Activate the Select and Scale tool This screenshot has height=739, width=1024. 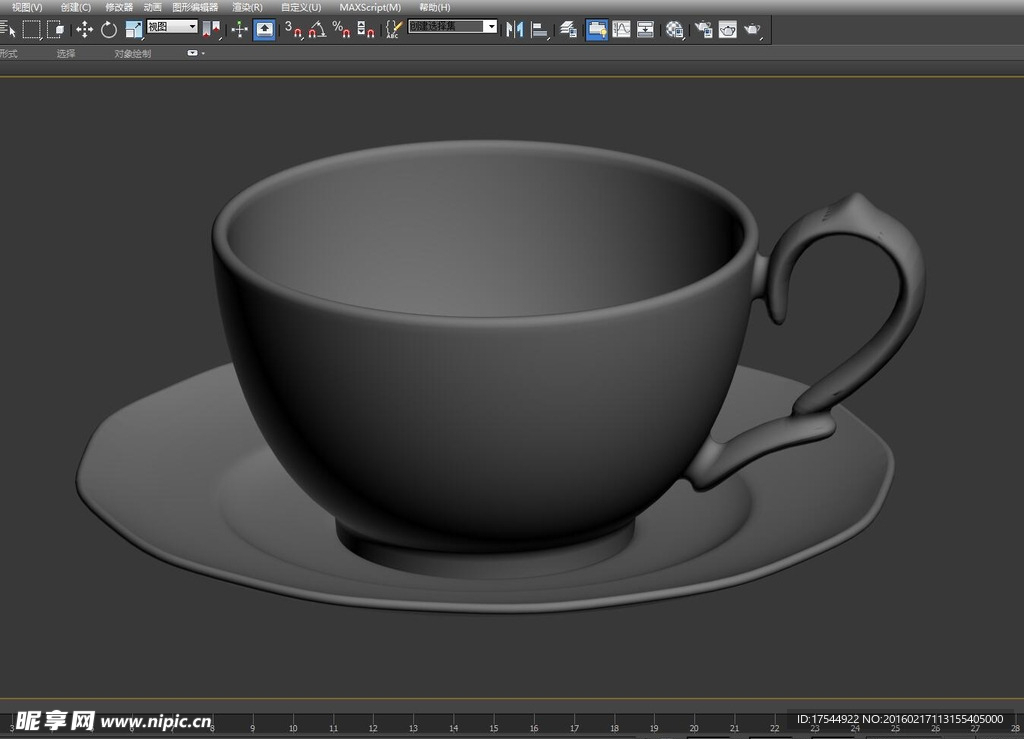pyautogui.click(x=134, y=29)
